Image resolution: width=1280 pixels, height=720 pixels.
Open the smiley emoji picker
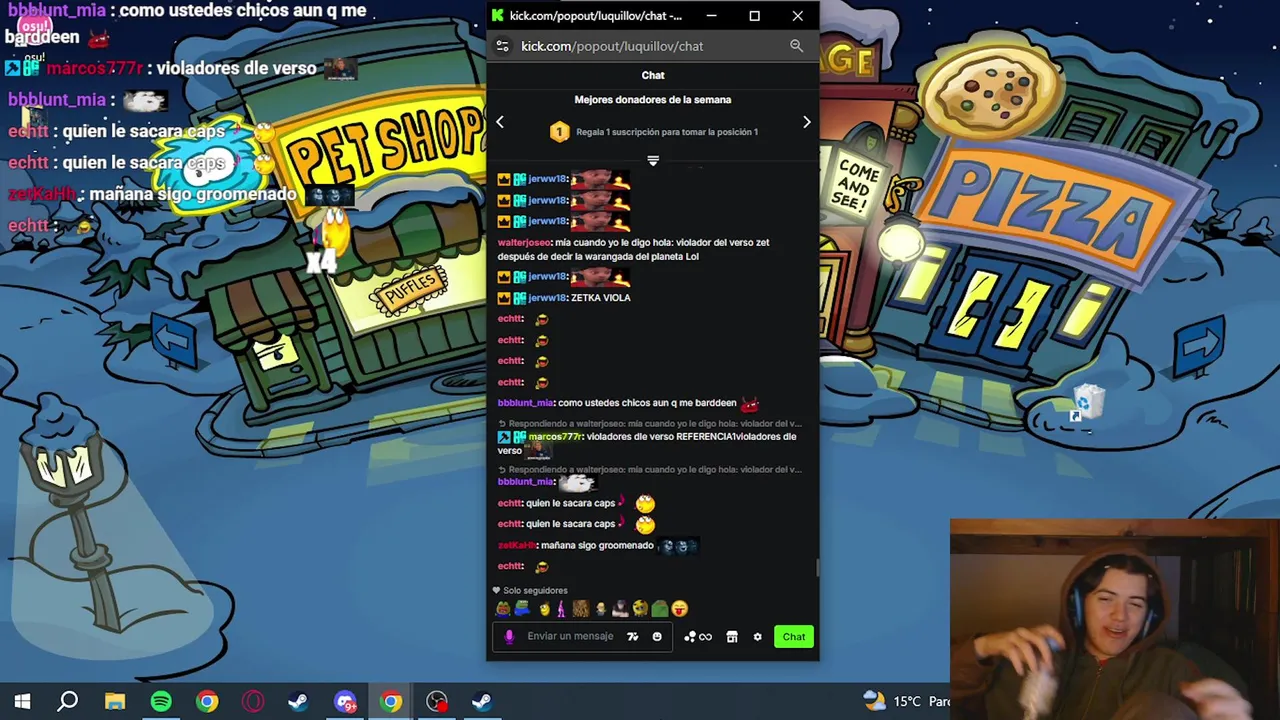pyautogui.click(x=657, y=636)
